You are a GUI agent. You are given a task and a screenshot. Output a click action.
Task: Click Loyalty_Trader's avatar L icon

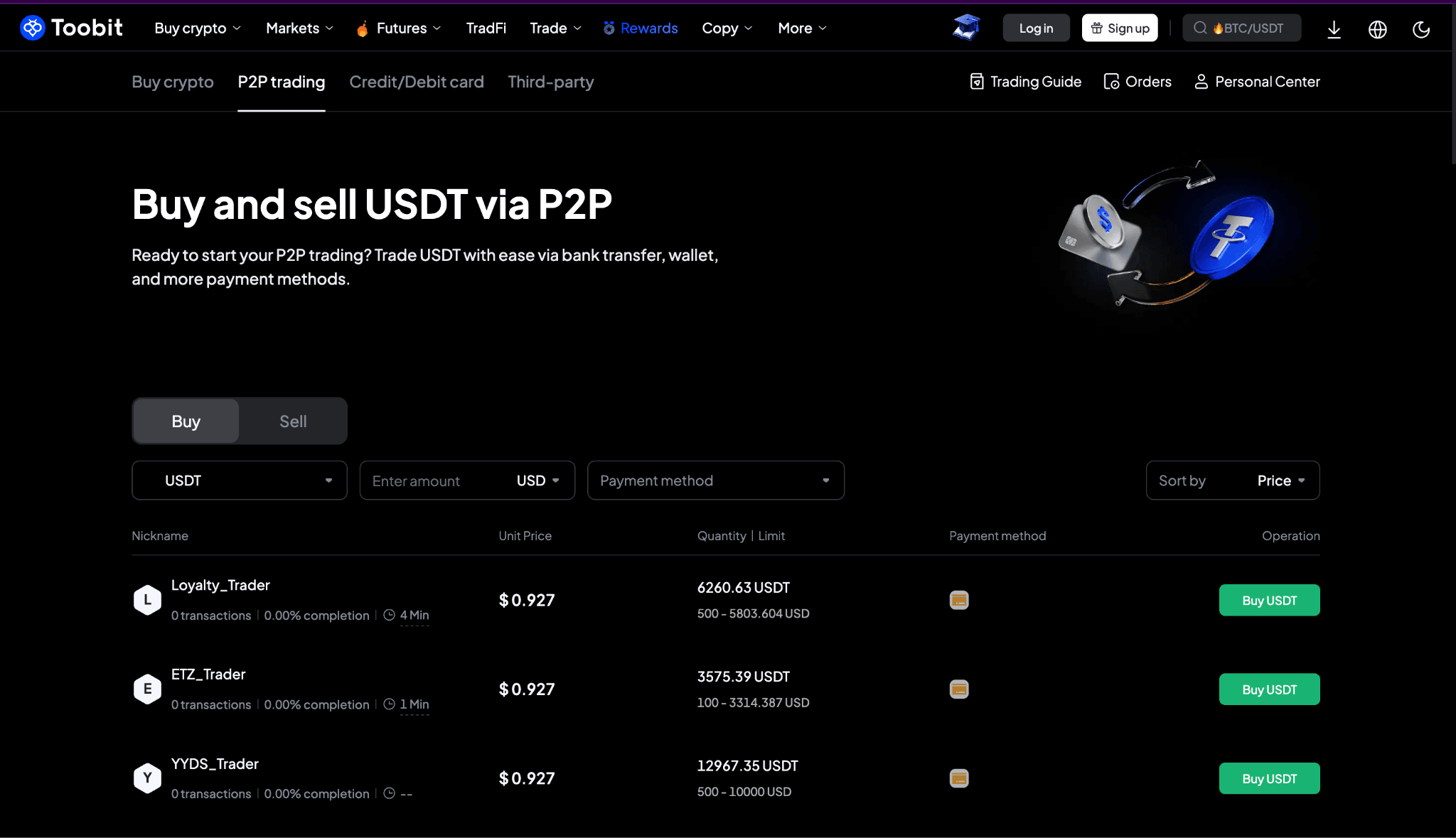pyautogui.click(x=147, y=600)
